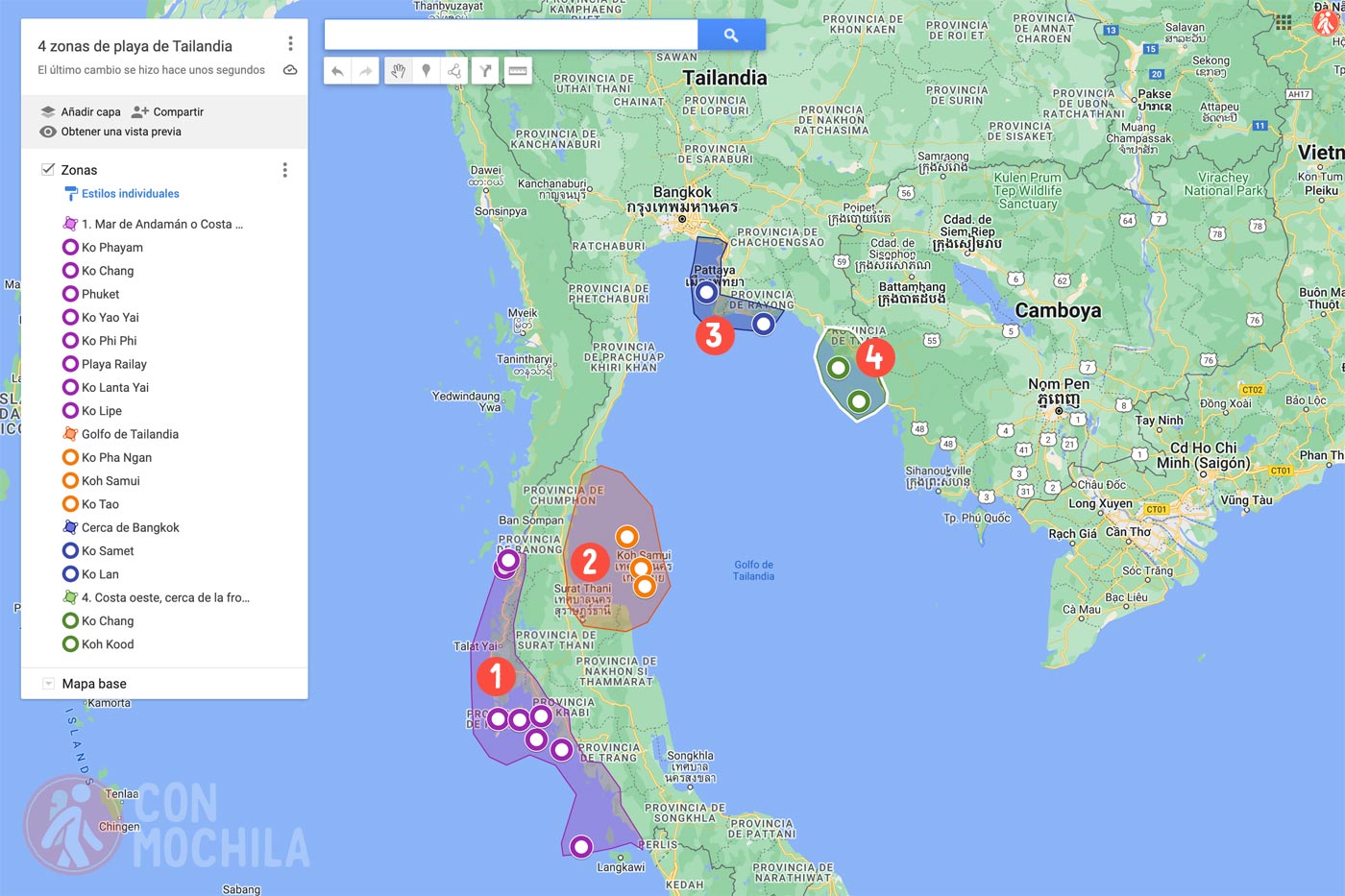Viewport: 1345px width, 896px height.
Task: Click the redo arrow in the toolbar
Action: [x=365, y=71]
